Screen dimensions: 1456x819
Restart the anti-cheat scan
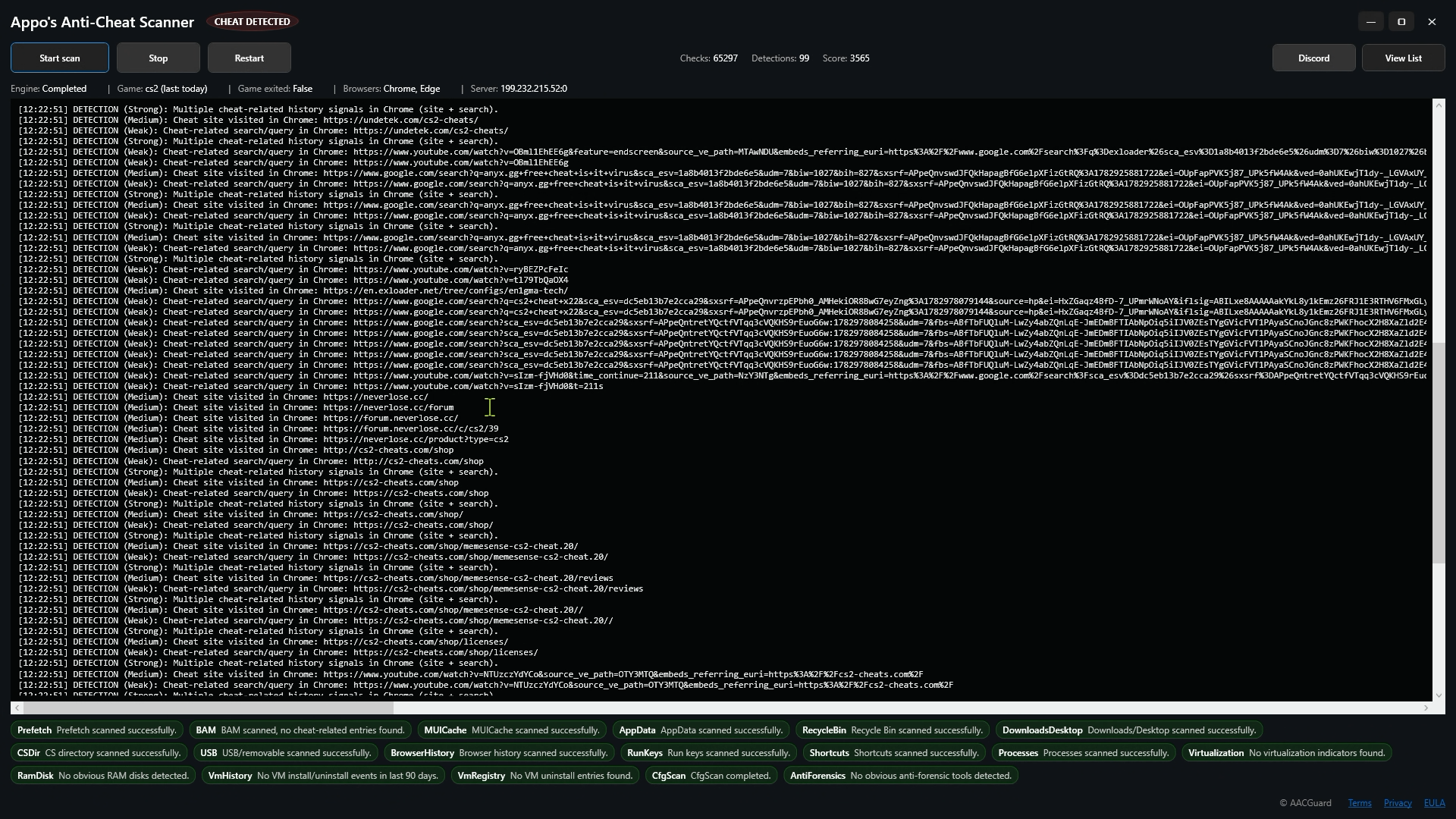[x=249, y=58]
